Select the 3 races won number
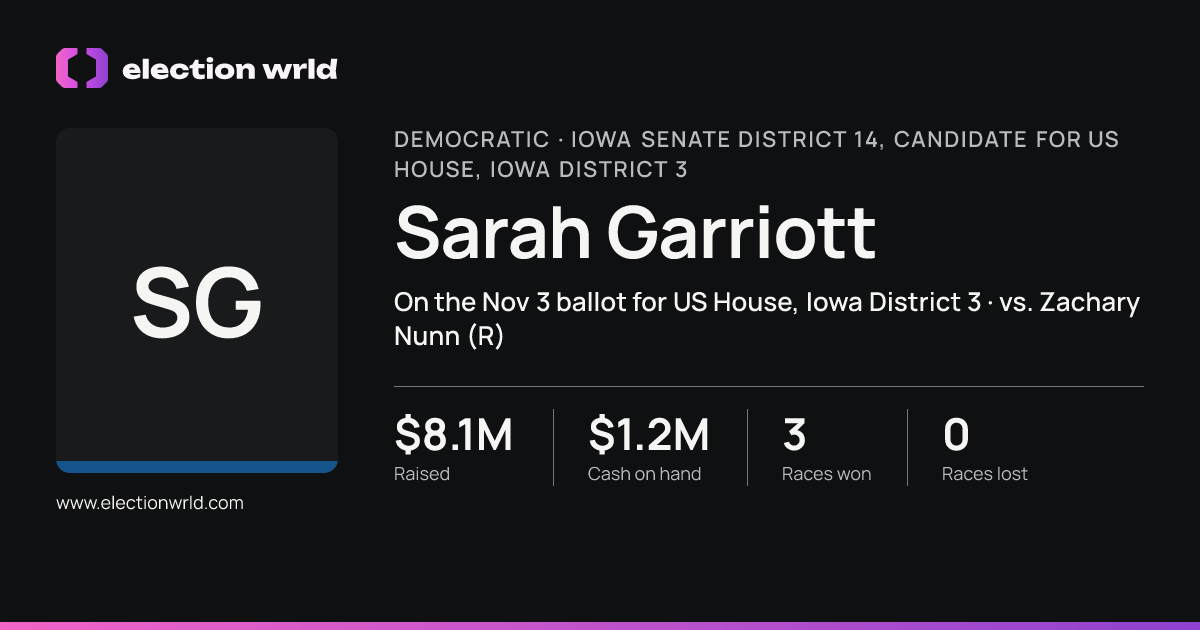The image size is (1200, 630). tap(794, 435)
